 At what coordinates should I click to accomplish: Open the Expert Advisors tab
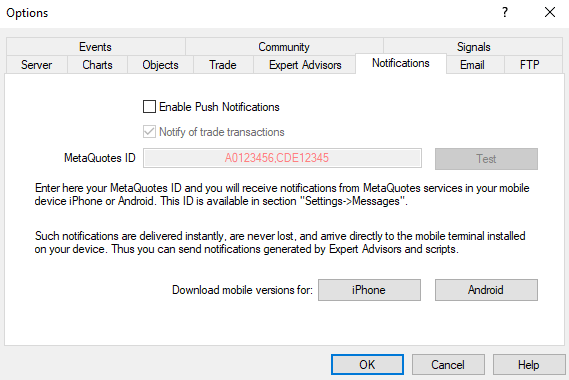[x=305, y=65]
